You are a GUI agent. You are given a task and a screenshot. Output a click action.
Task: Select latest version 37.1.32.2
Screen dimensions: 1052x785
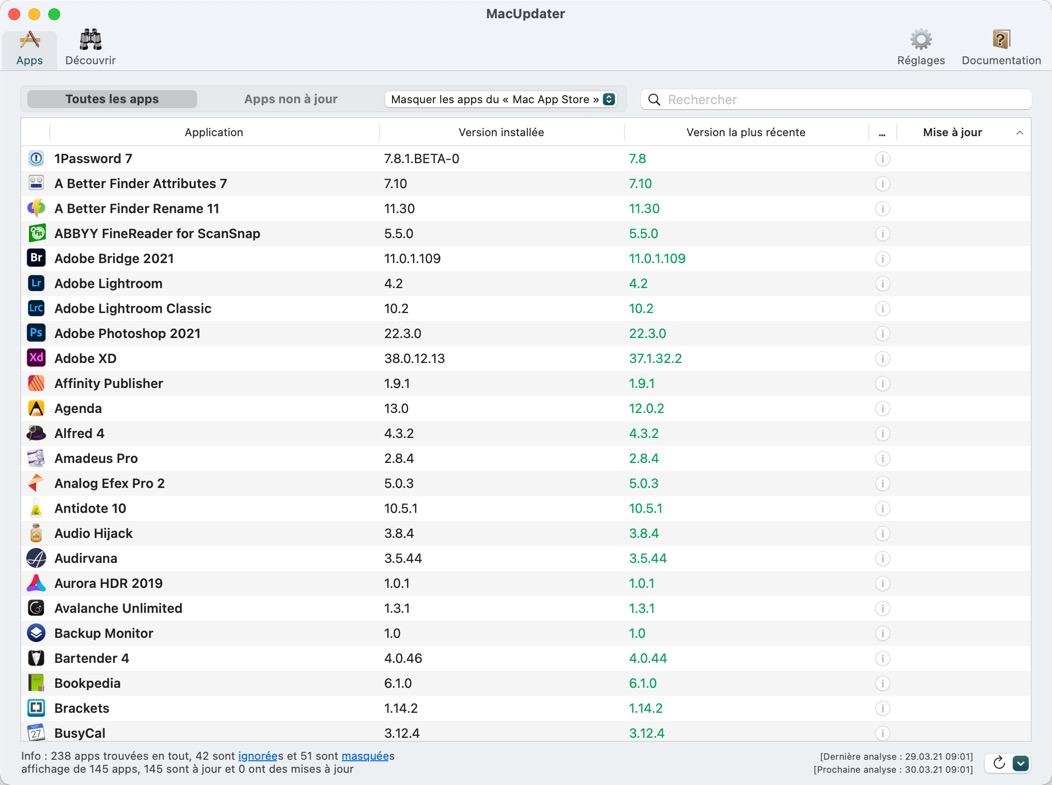(x=655, y=358)
